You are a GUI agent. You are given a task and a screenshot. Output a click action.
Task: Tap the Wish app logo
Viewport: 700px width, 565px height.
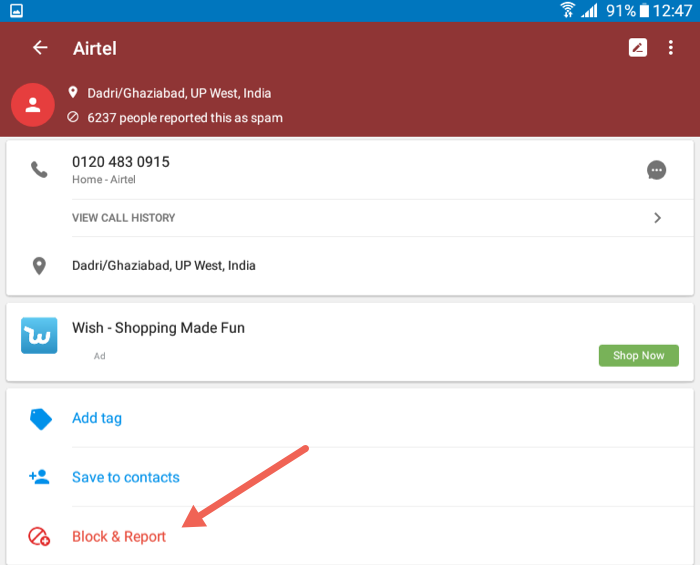pyautogui.click(x=39, y=336)
